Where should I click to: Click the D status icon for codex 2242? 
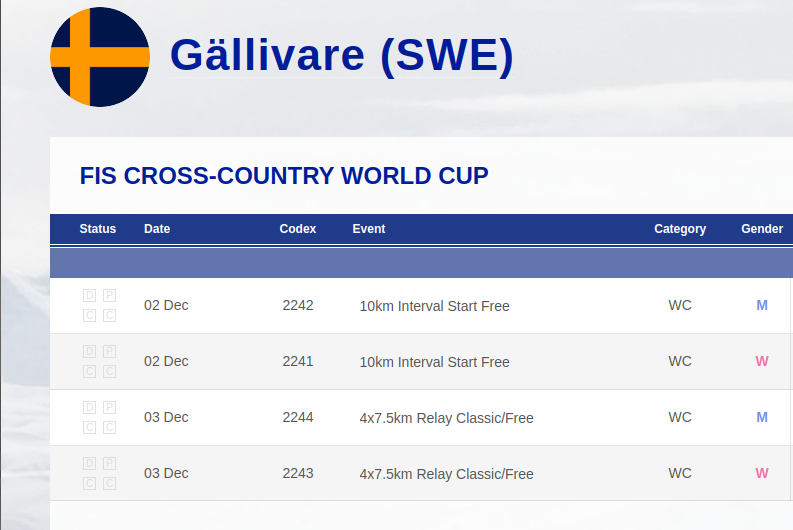coord(90,295)
